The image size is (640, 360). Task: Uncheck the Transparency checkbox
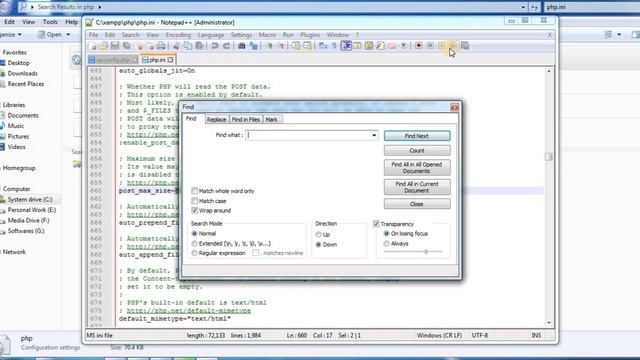click(x=376, y=224)
